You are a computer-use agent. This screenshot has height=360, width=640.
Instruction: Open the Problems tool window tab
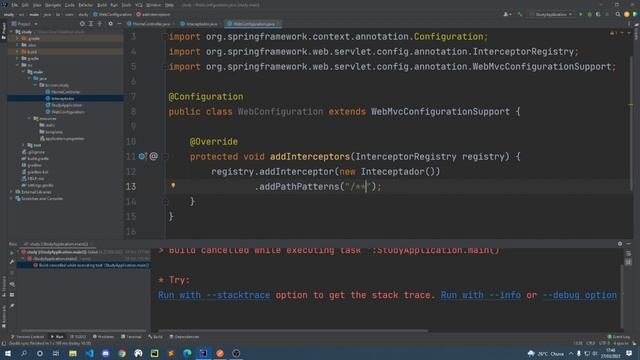click(x=103, y=337)
